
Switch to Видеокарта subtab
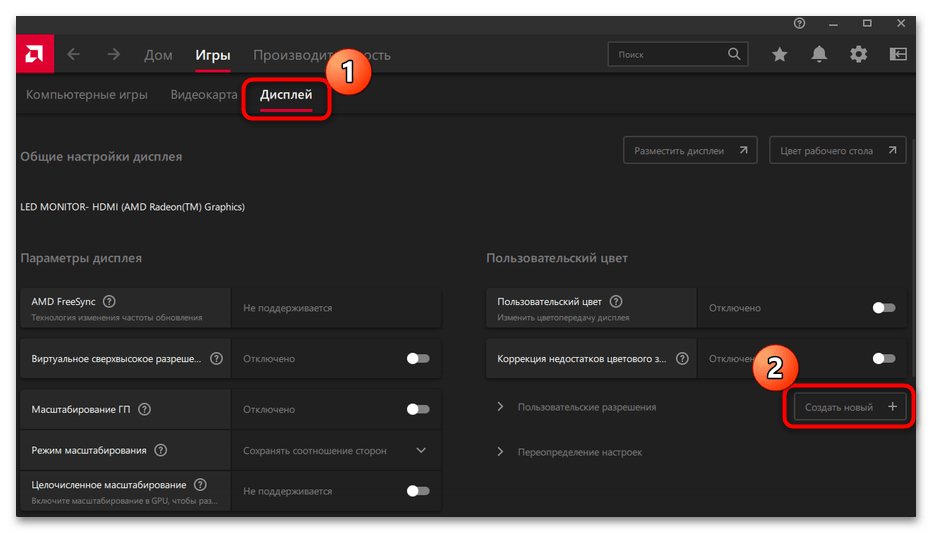tap(204, 94)
